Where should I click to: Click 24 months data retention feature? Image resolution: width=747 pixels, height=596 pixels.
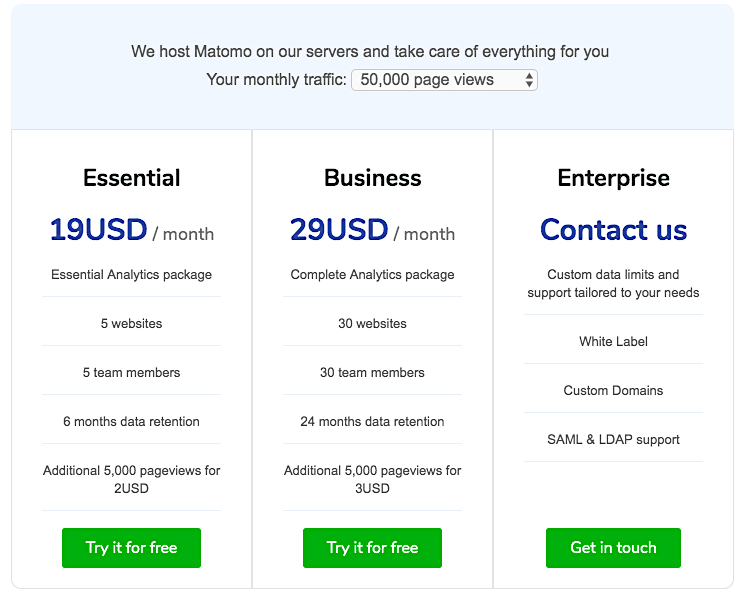coord(373,421)
